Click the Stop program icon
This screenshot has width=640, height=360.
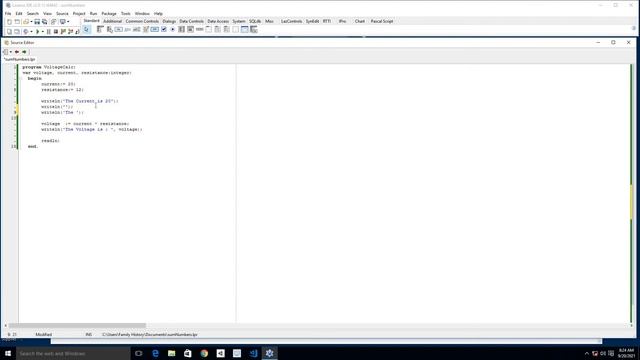[56, 31]
